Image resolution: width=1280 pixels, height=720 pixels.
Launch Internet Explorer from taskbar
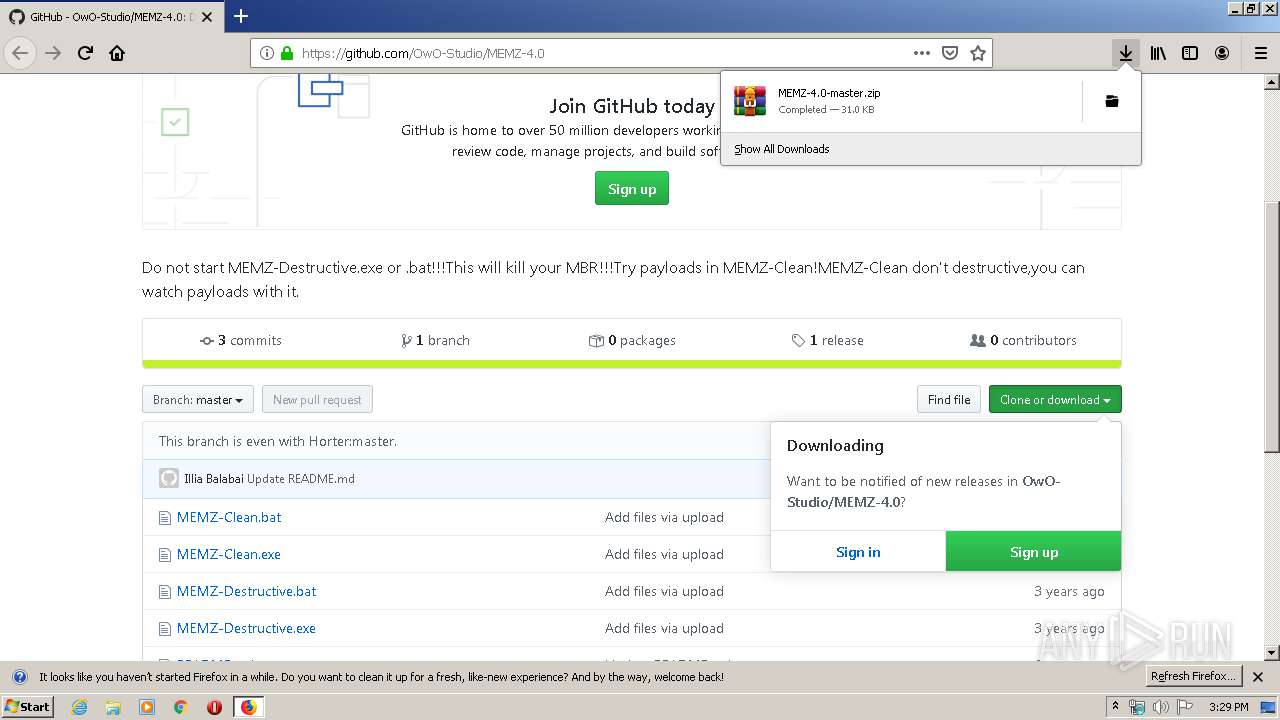(x=79, y=707)
